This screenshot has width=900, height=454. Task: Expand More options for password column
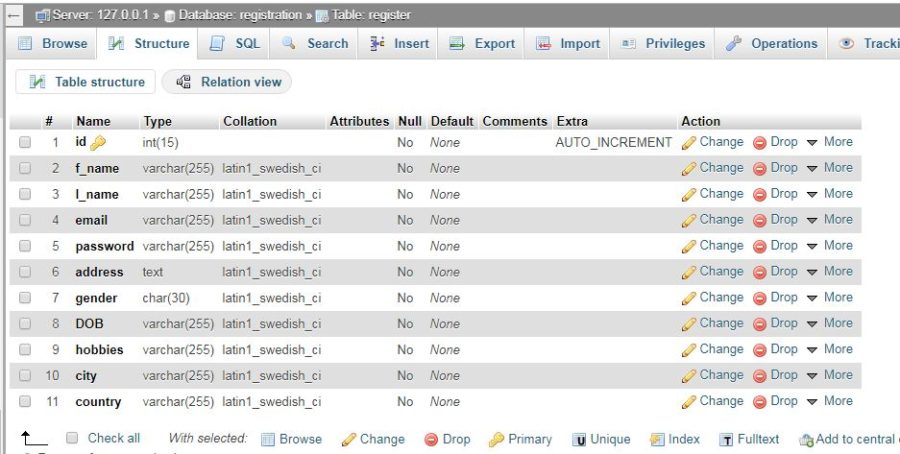pos(830,245)
